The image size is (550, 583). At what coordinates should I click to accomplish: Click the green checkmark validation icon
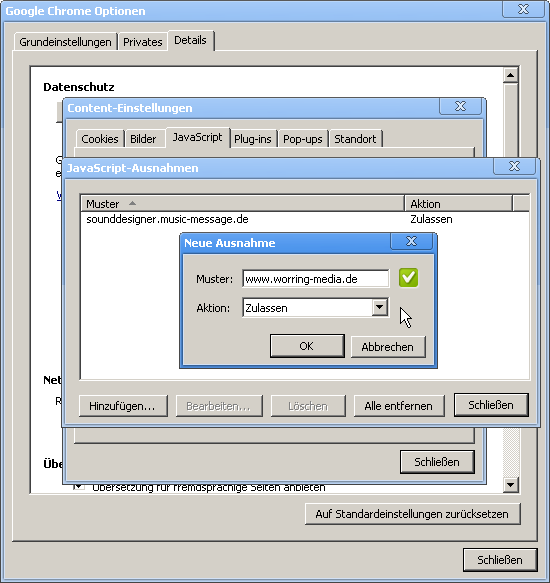(408, 278)
